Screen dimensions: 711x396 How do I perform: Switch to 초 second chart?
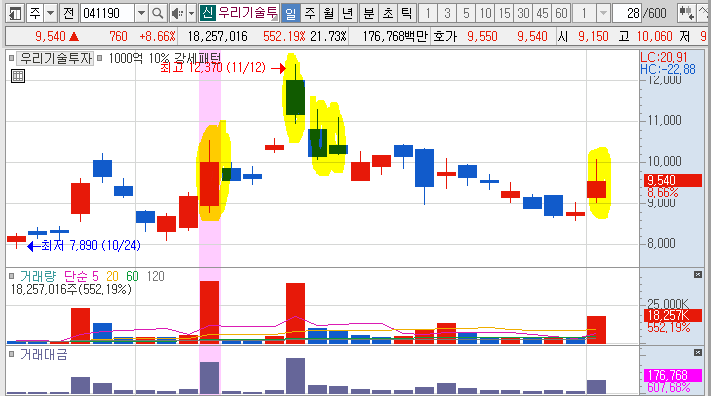click(388, 13)
